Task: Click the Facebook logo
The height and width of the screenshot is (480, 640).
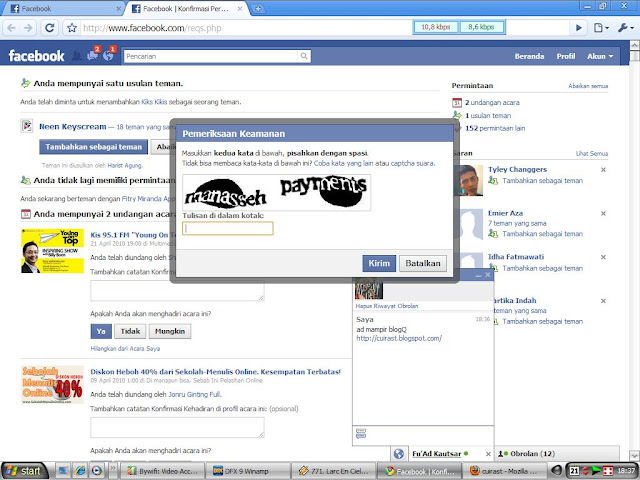Action: 36,56
